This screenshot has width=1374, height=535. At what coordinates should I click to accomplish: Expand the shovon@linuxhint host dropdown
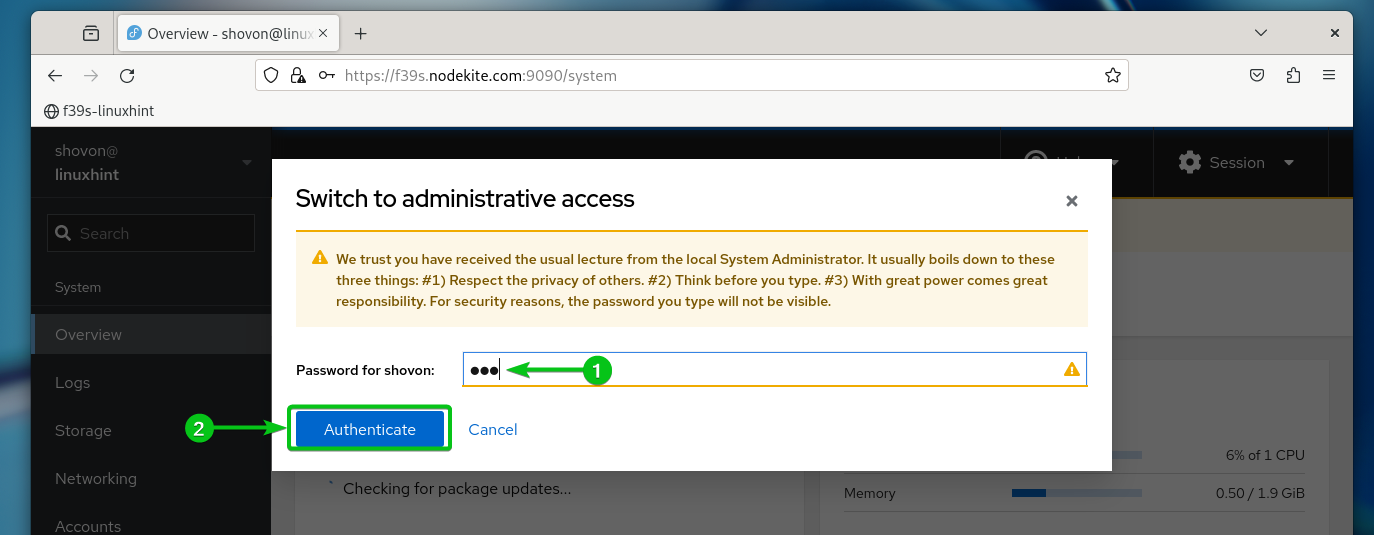point(151,163)
